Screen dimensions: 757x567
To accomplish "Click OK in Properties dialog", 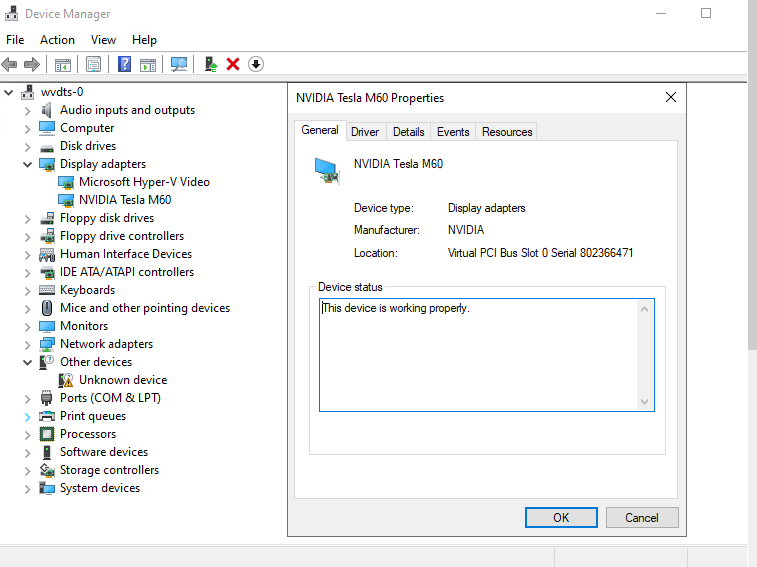I will click(561, 518).
